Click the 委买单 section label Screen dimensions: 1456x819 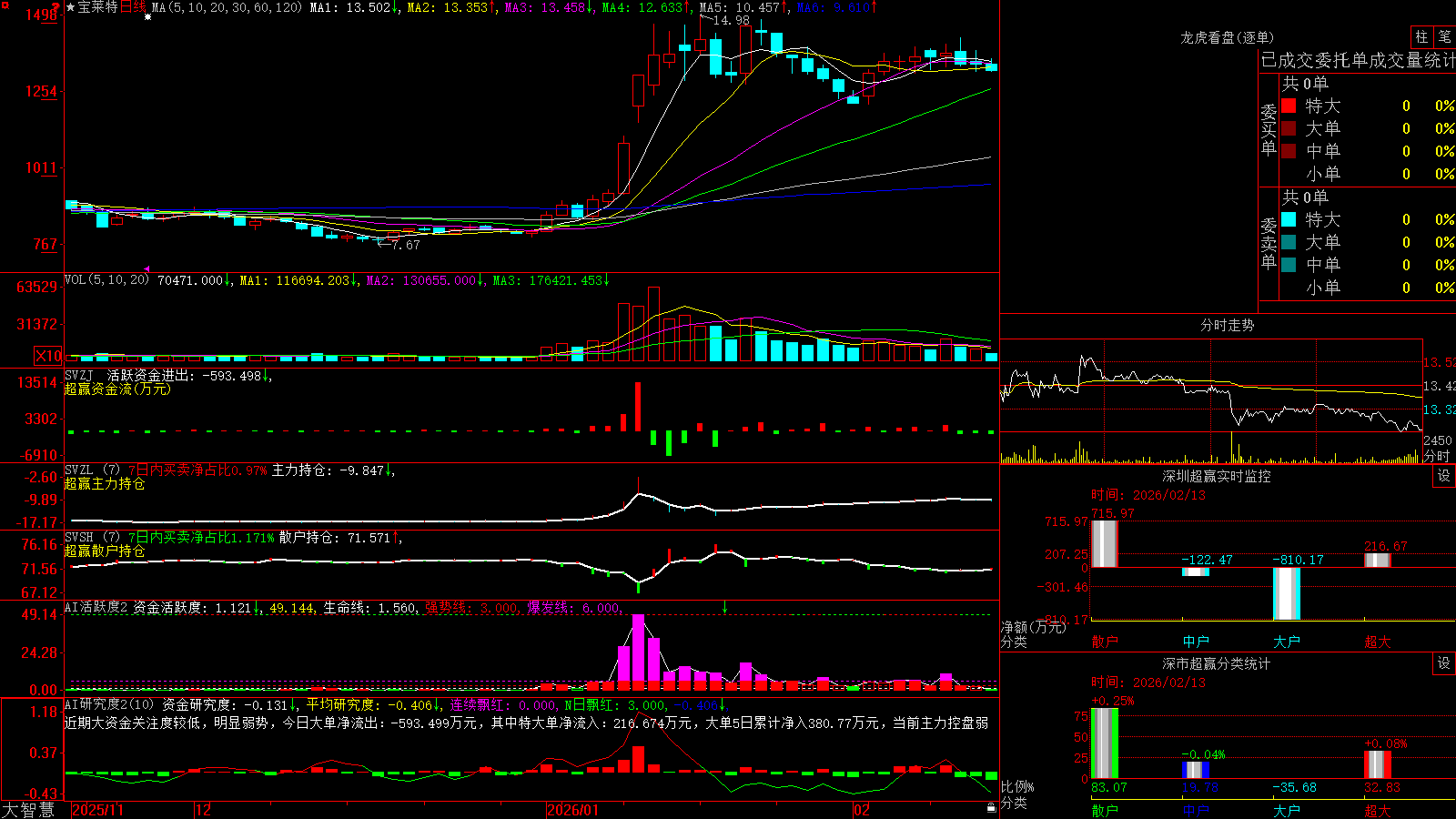pos(1269,130)
